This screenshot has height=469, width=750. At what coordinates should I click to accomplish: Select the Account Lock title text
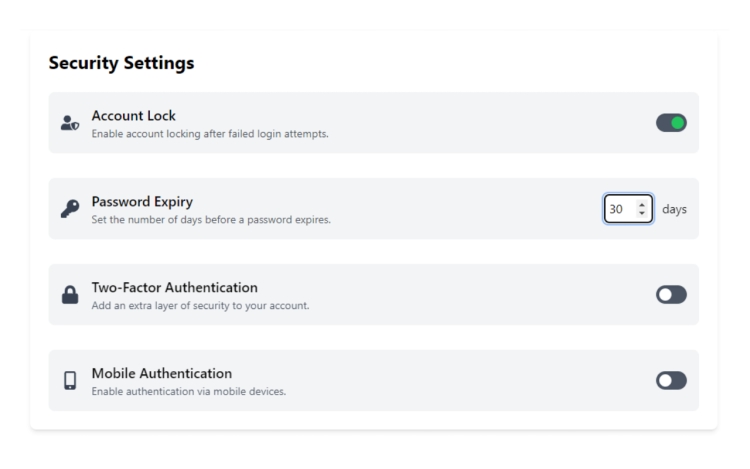[133, 116]
